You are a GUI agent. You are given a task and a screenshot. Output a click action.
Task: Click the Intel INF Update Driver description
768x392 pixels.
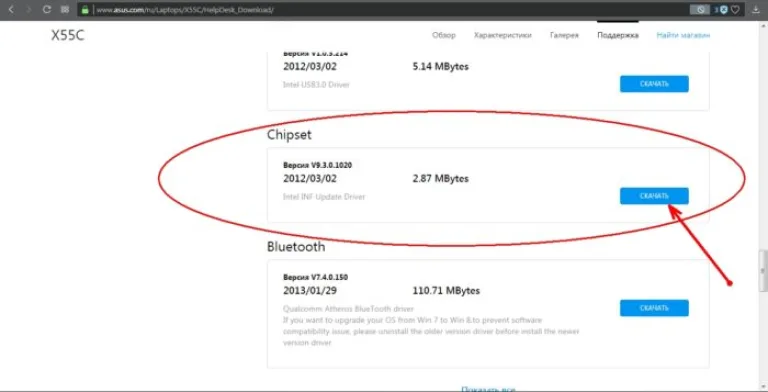point(324,197)
